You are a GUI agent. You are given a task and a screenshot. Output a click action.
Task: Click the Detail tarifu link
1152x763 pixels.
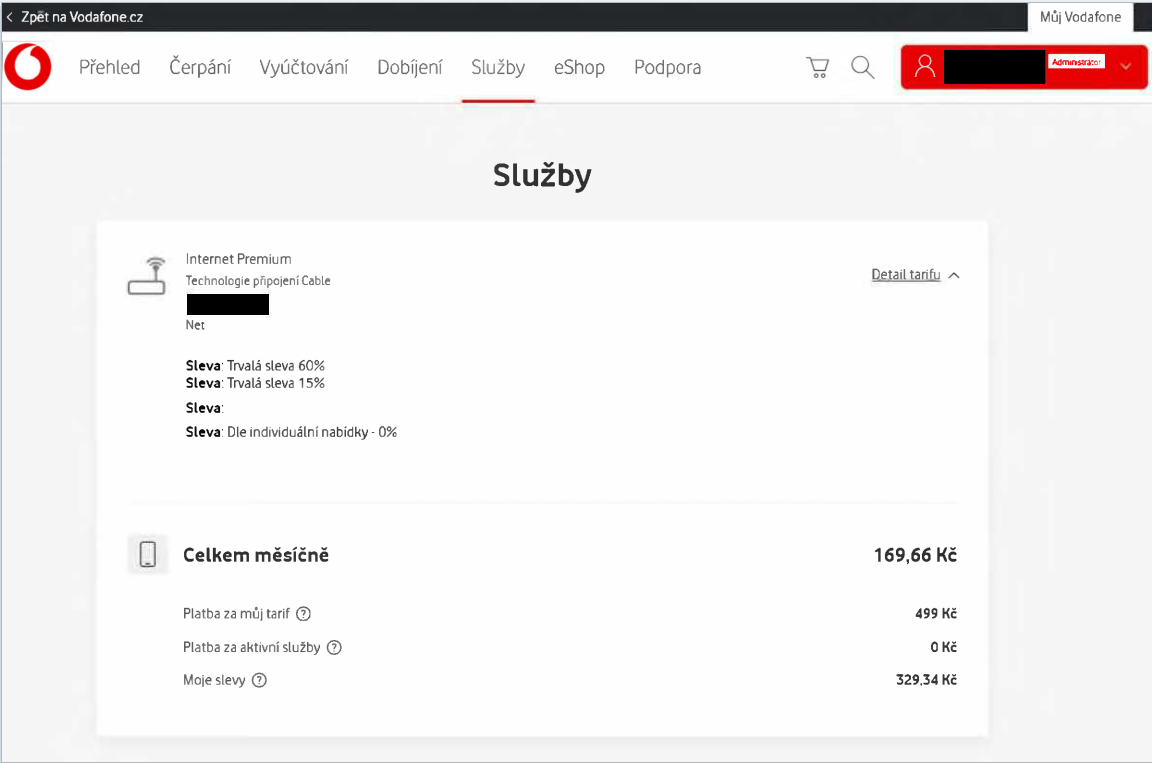tap(906, 275)
